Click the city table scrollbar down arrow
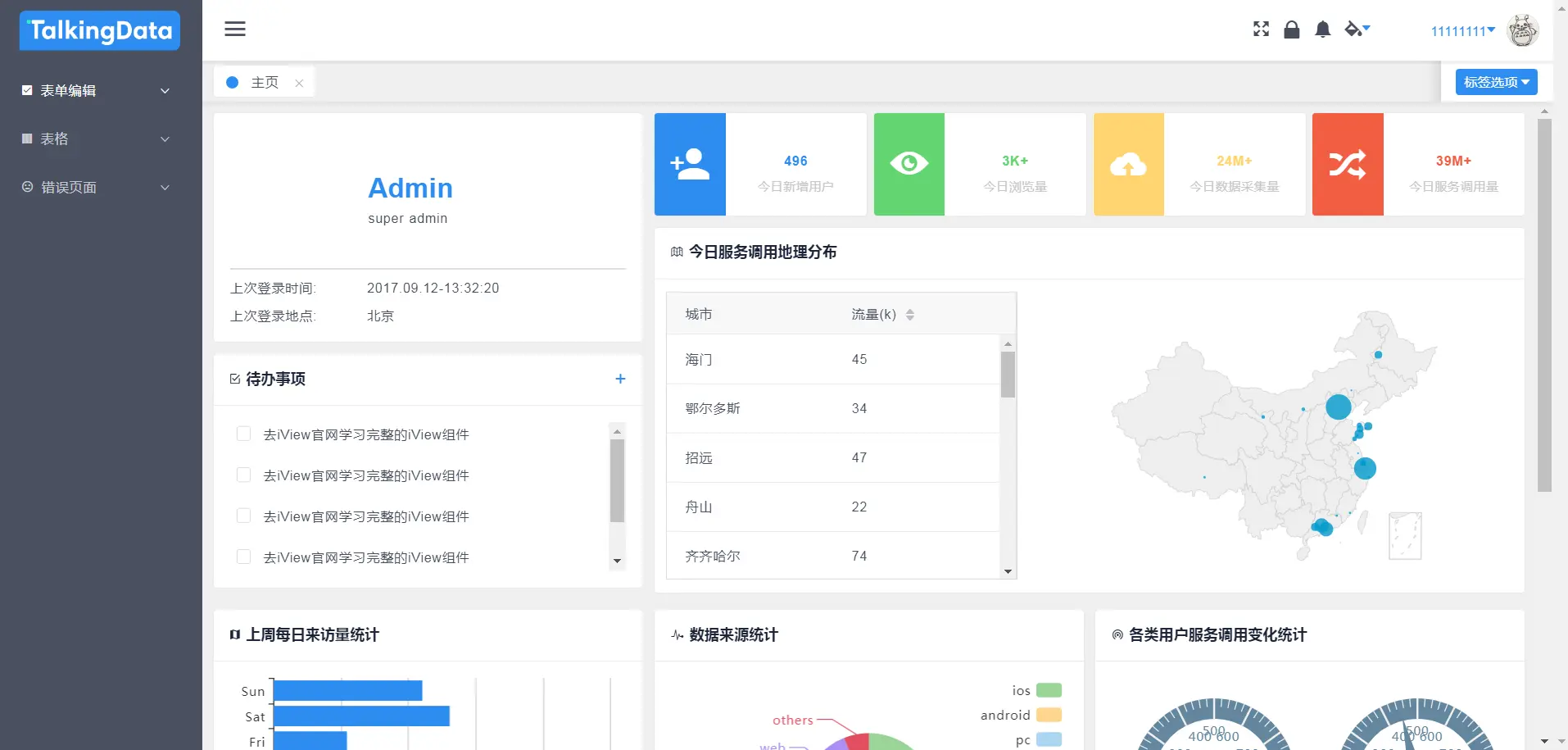 pyautogui.click(x=1008, y=571)
